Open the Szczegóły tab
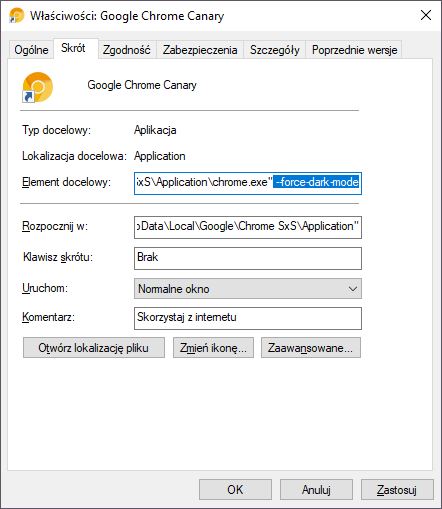 (275, 50)
